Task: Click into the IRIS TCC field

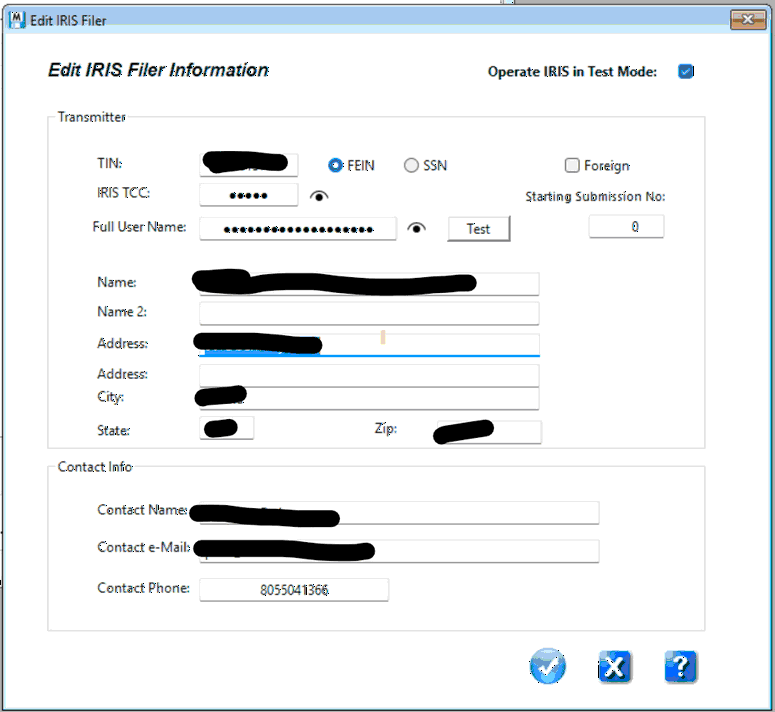Action: pyautogui.click(x=248, y=195)
